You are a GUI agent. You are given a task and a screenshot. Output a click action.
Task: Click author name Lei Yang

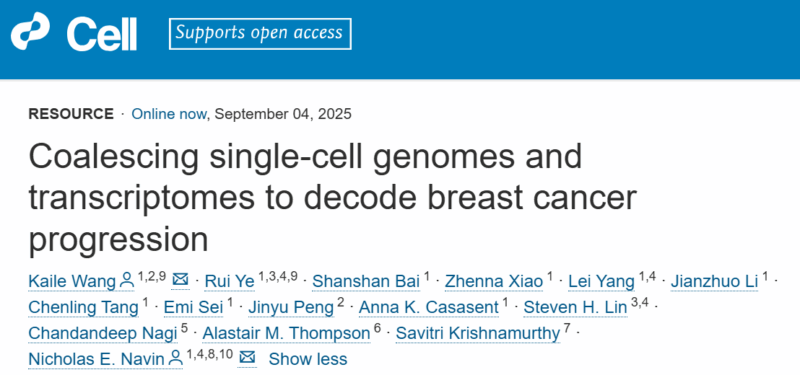[x=601, y=281]
